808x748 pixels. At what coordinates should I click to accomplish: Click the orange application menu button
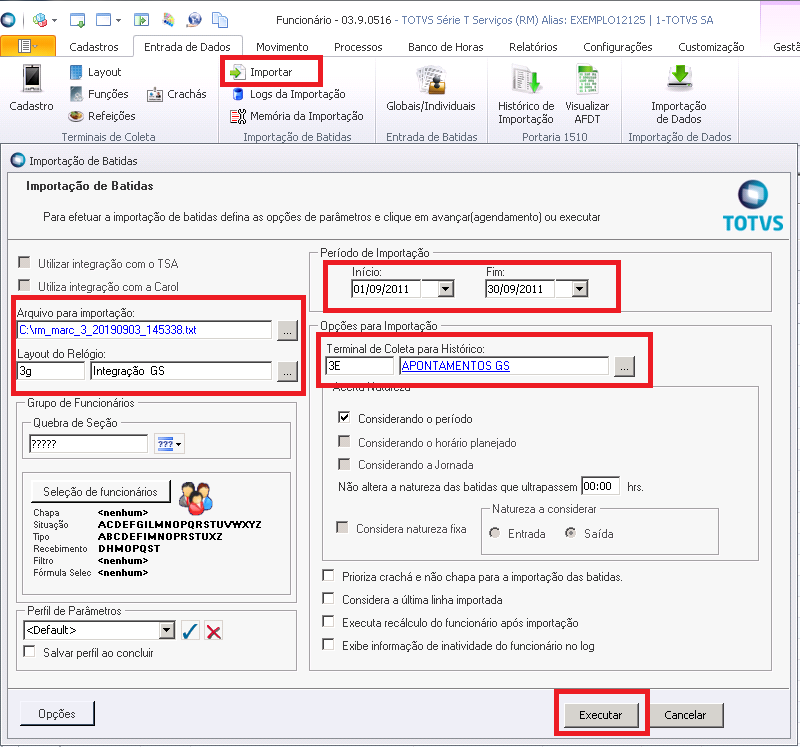click(28, 46)
